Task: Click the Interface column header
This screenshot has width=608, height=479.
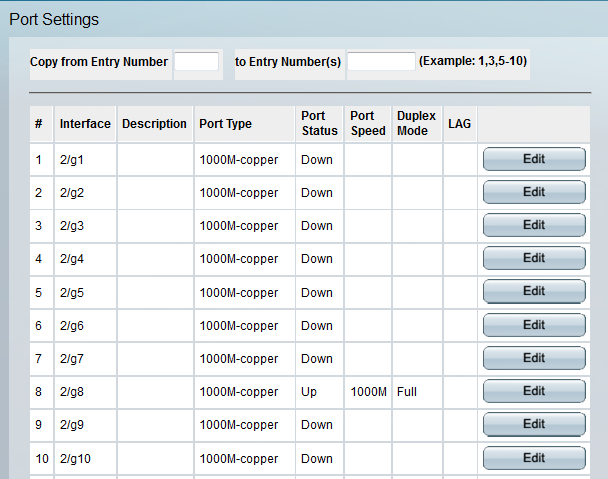Action: coord(85,124)
